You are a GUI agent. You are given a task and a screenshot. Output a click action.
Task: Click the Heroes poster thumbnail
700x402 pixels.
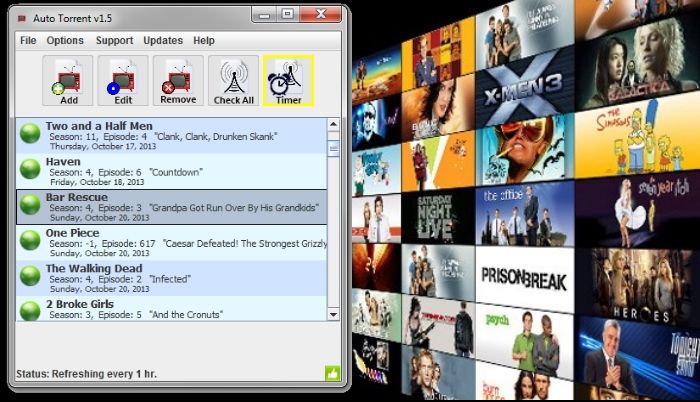coord(637,285)
